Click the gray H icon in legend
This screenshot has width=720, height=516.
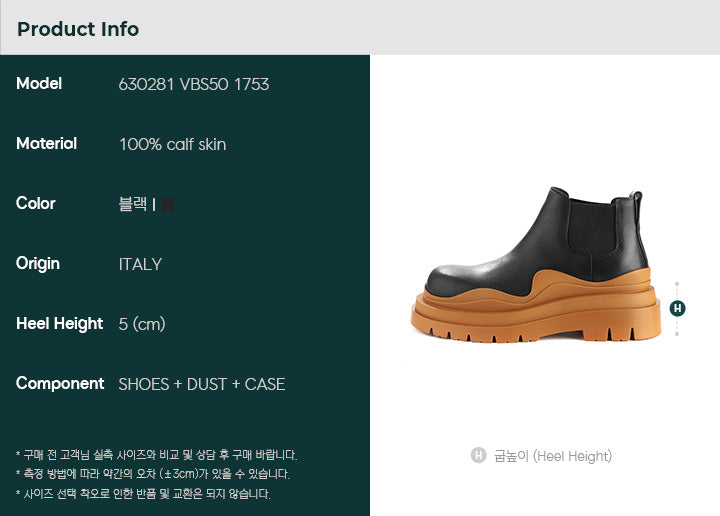tap(478, 455)
